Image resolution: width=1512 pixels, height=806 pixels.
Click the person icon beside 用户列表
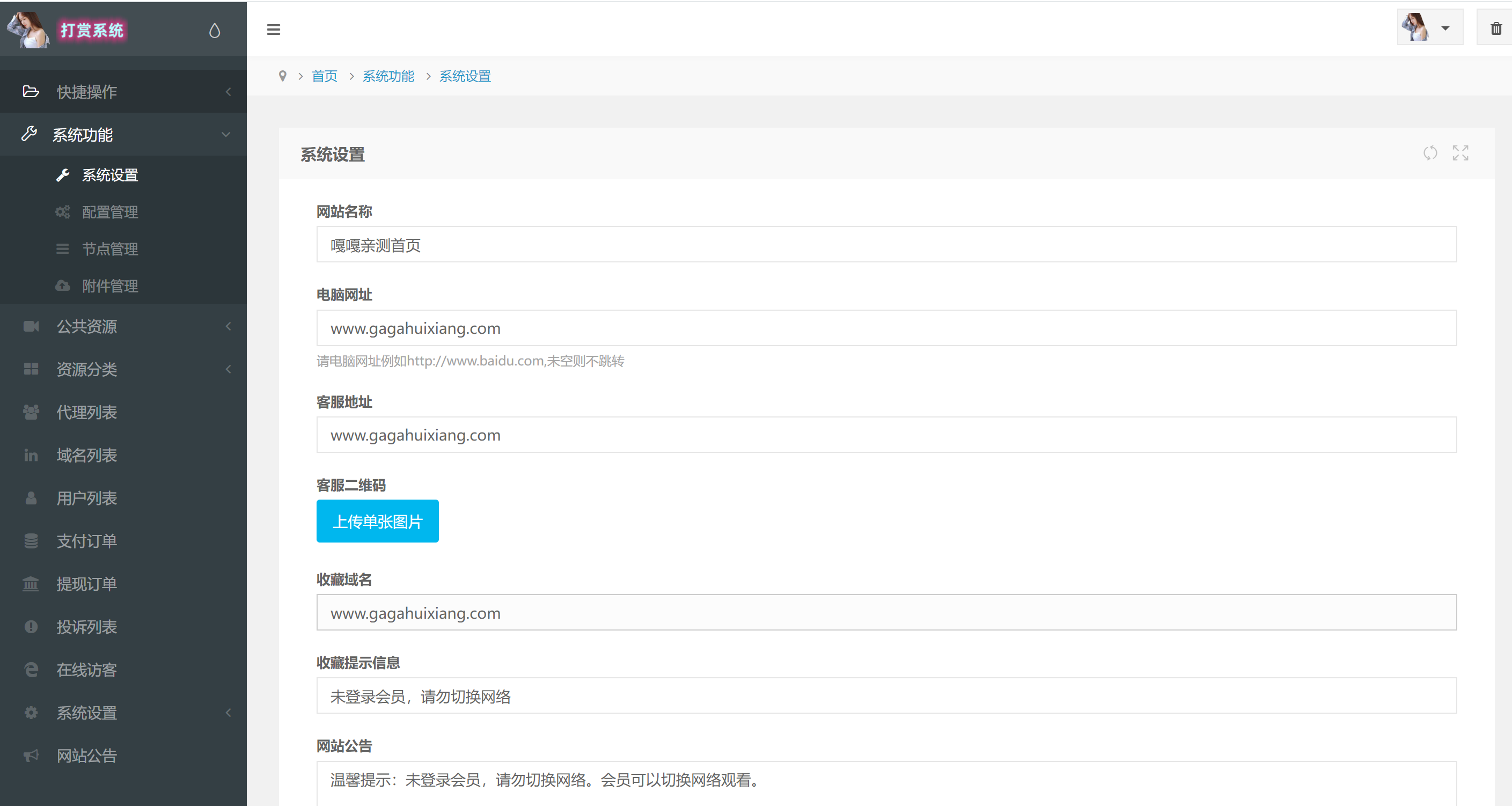coord(31,498)
